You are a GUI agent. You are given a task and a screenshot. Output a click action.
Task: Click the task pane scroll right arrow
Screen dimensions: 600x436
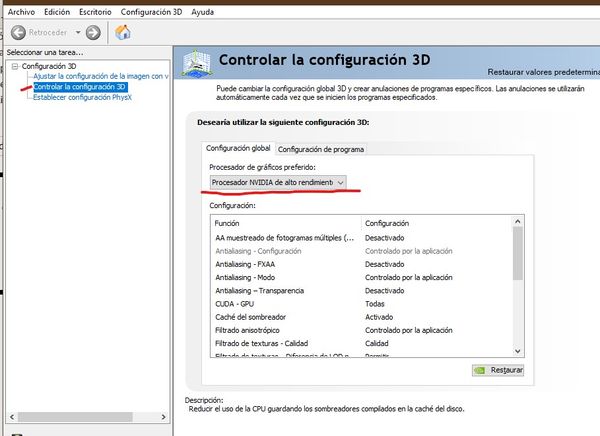163,417
